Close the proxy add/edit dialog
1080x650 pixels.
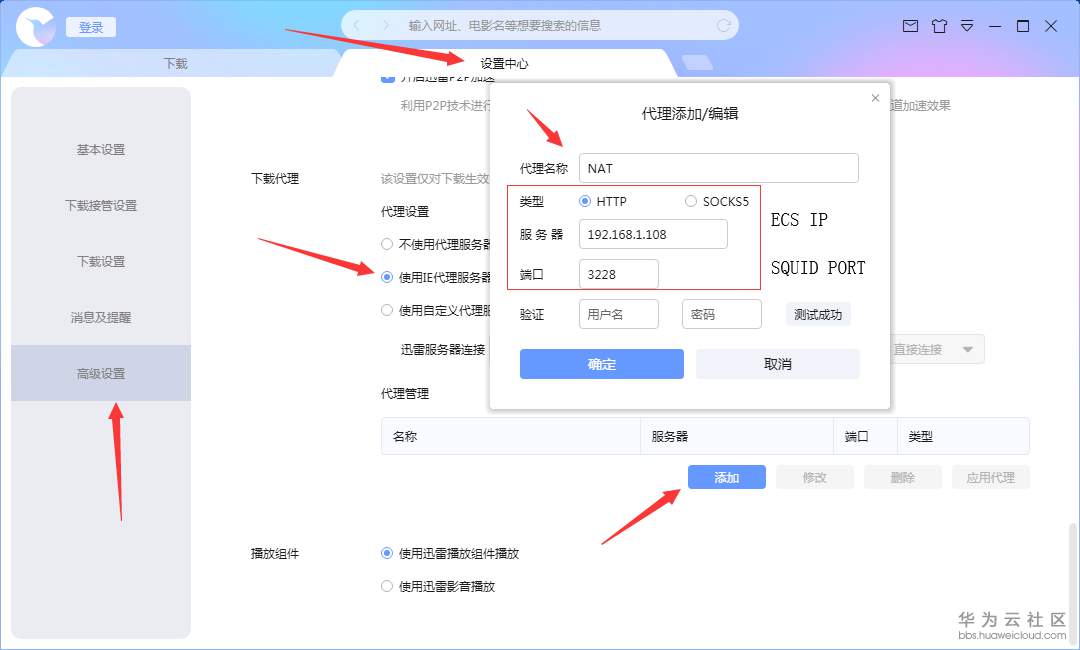click(x=875, y=98)
